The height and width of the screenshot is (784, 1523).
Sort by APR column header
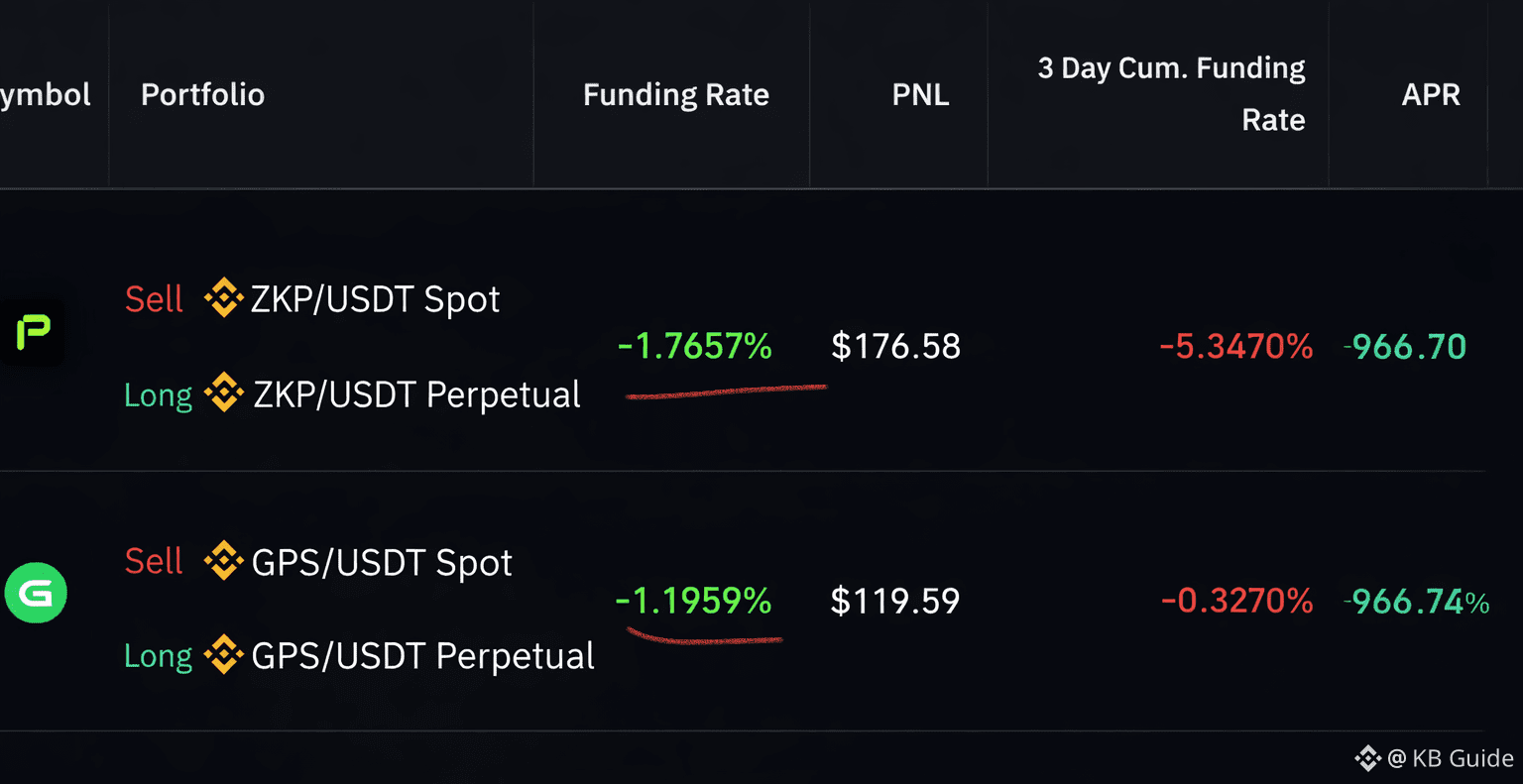pyautogui.click(x=1431, y=95)
